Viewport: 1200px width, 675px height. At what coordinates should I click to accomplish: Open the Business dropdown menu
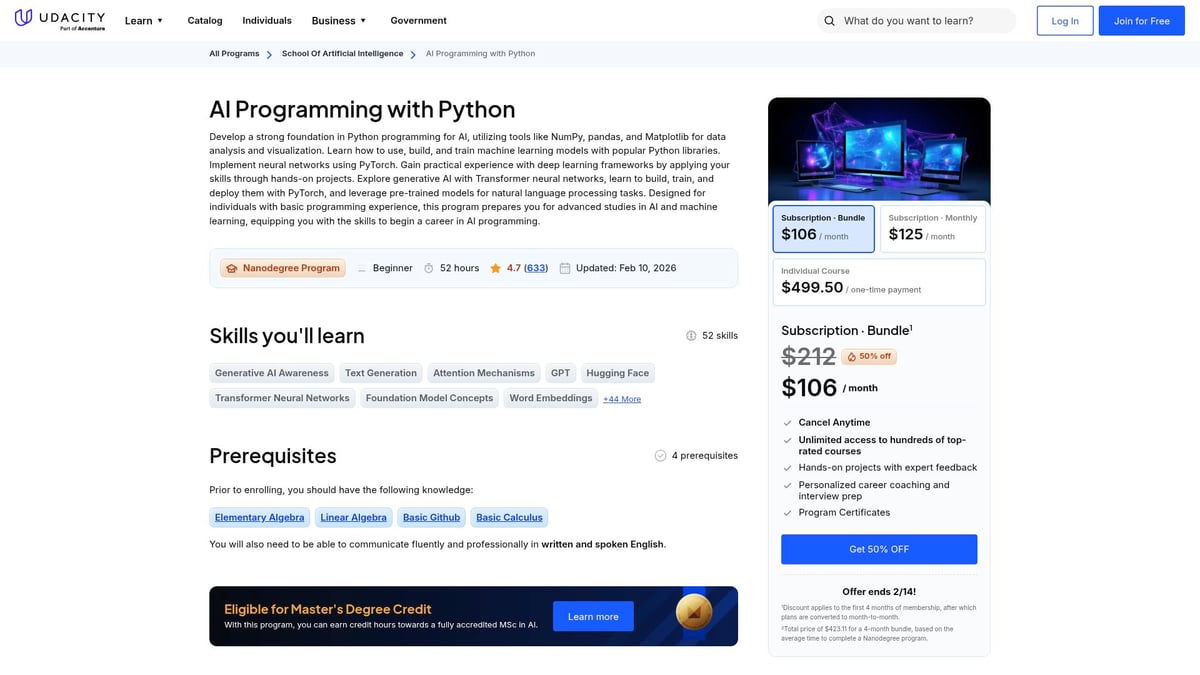tap(339, 21)
